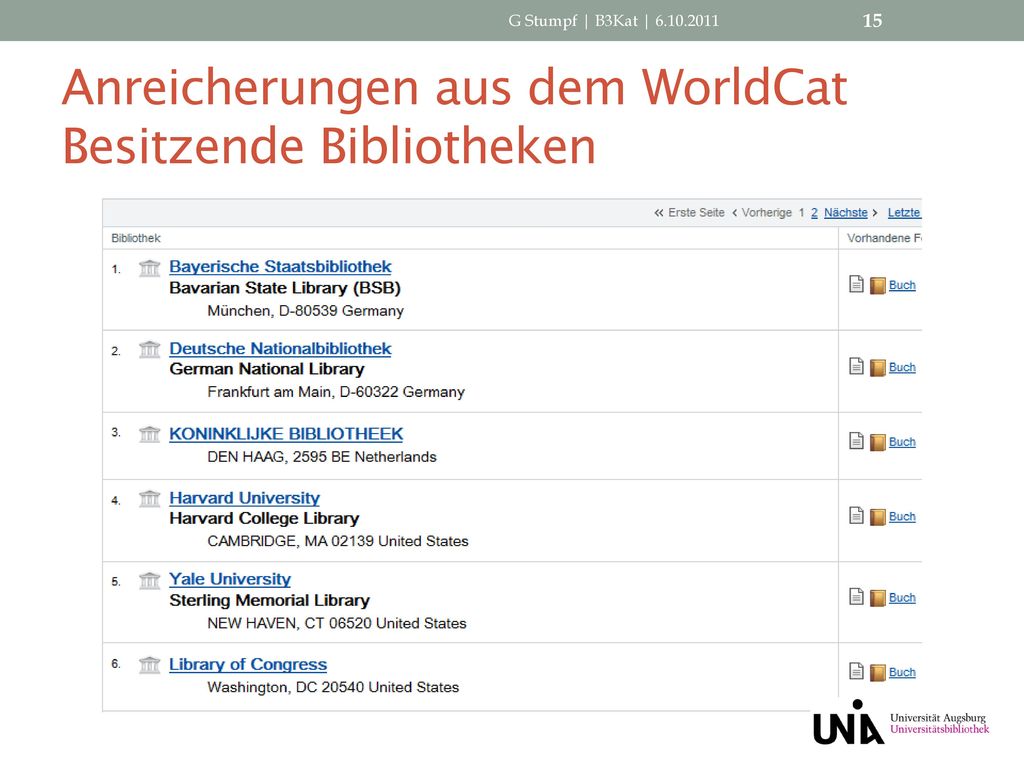Click document icon in Bayerische Staatsbibliothek row
Screen dimensions: 1024x768
coord(856,284)
